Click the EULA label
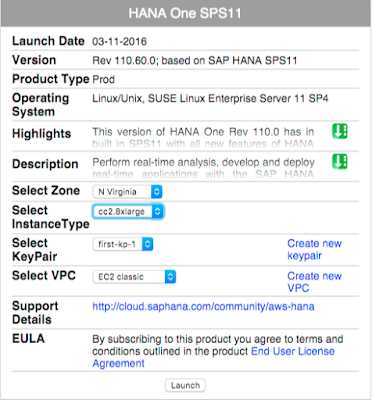Image resolution: width=372 pixels, height=400 pixels. point(28,339)
